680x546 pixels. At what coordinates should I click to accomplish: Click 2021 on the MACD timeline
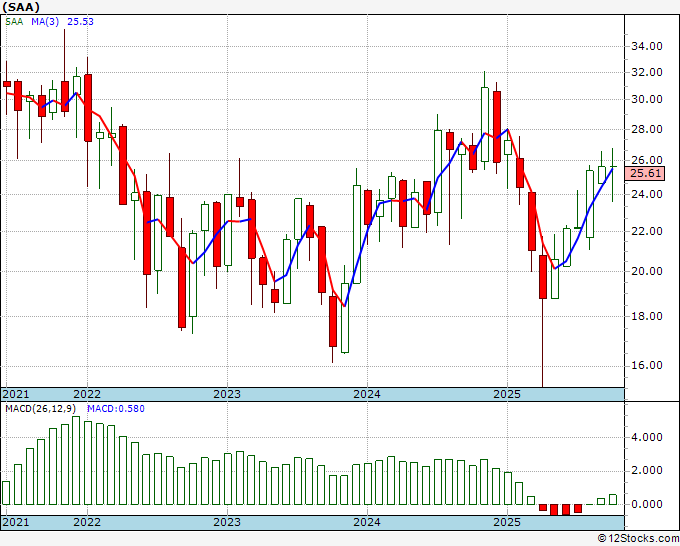coord(16,522)
